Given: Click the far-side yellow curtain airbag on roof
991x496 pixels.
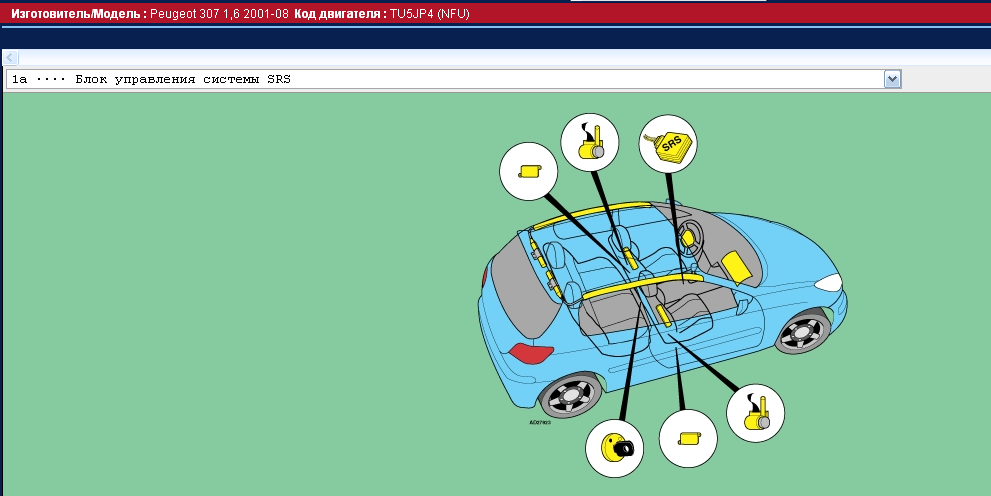Looking at the screenshot, I should (592, 214).
